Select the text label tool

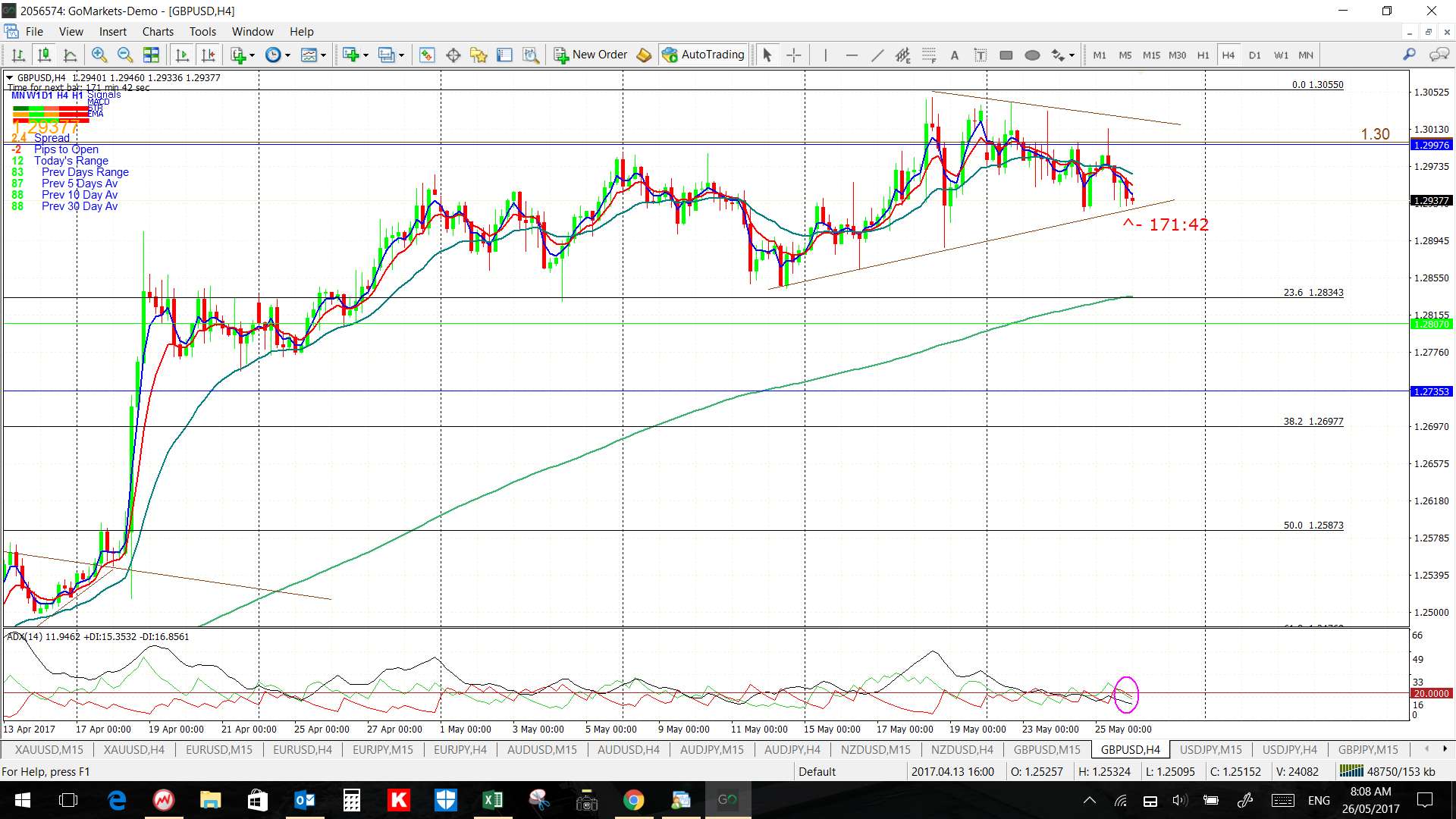pos(981,55)
